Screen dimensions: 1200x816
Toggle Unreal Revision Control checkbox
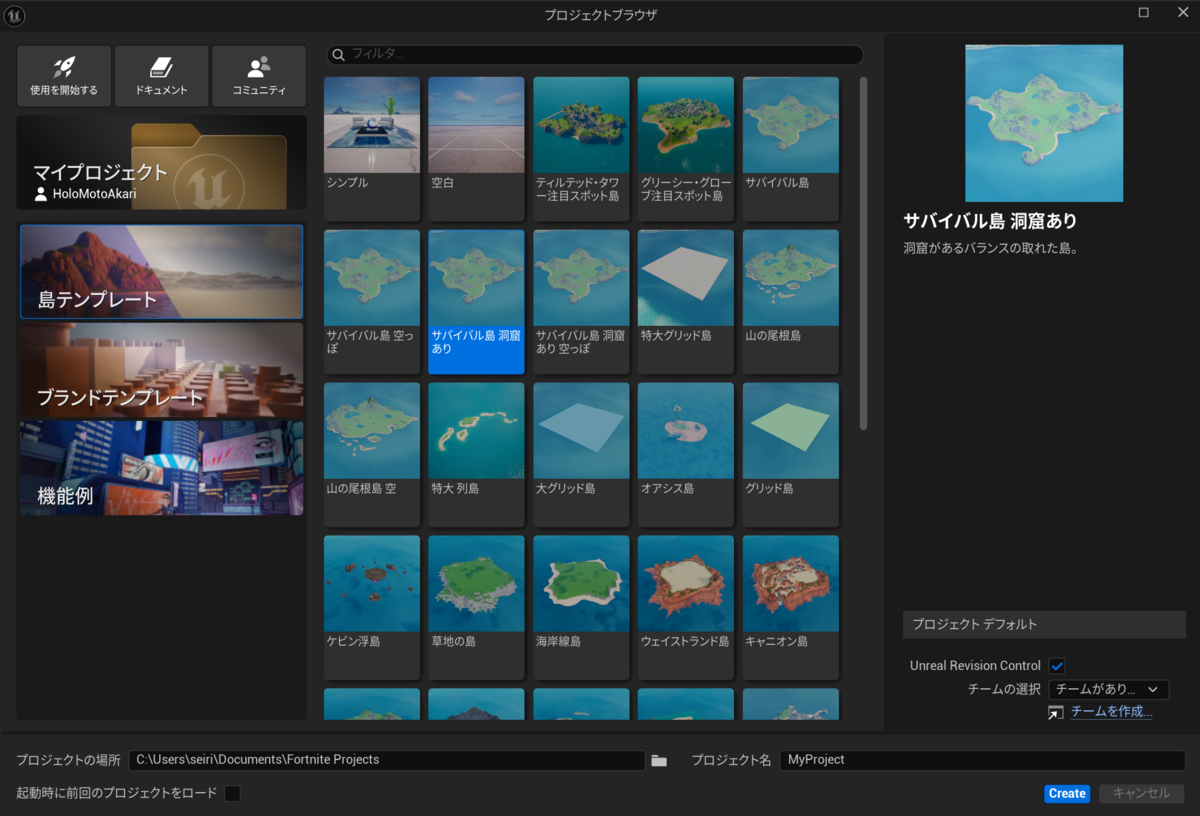pyautogui.click(x=1057, y=666)
